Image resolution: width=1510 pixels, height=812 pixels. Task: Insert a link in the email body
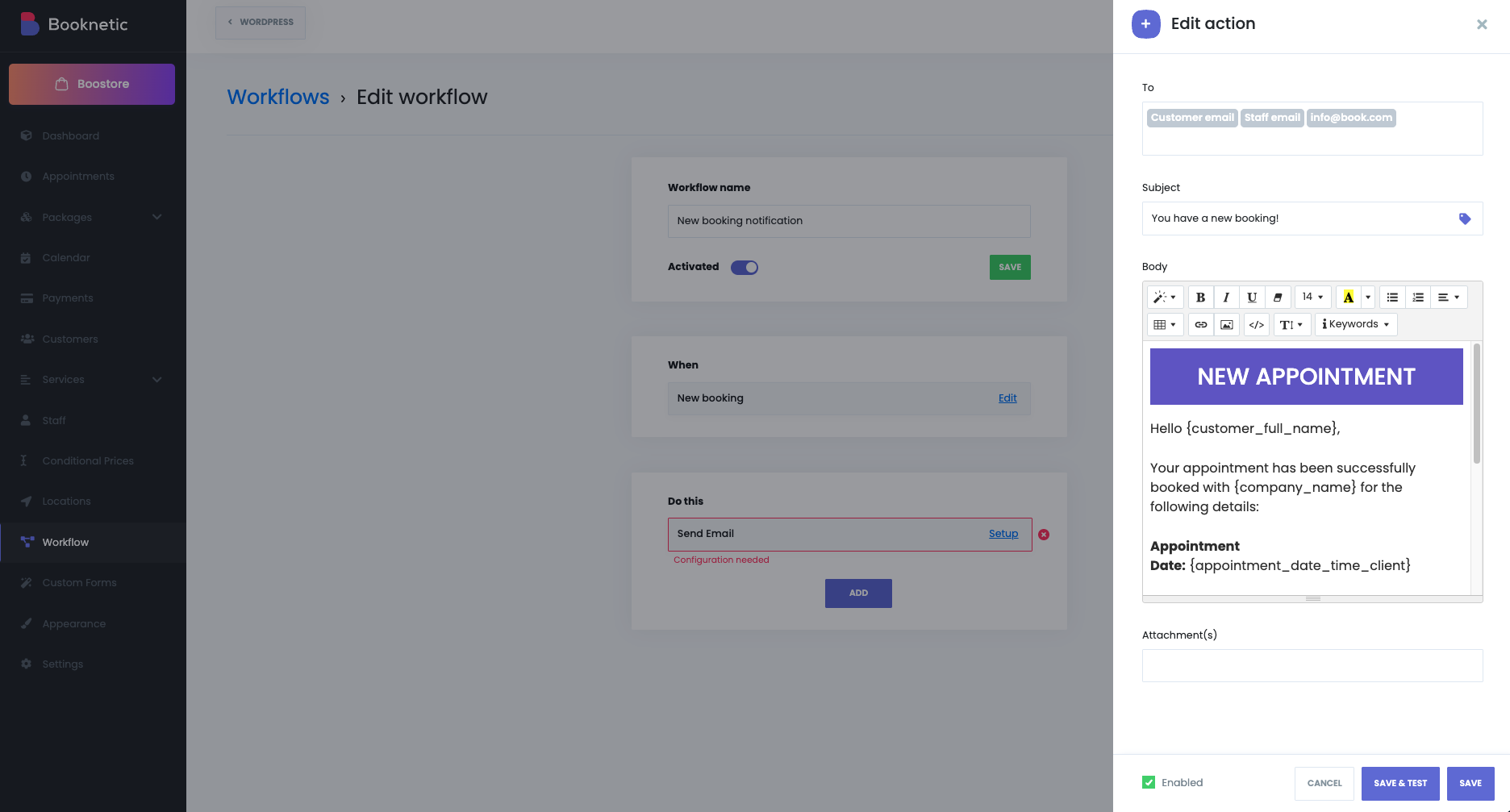(x=1201, y=325)
